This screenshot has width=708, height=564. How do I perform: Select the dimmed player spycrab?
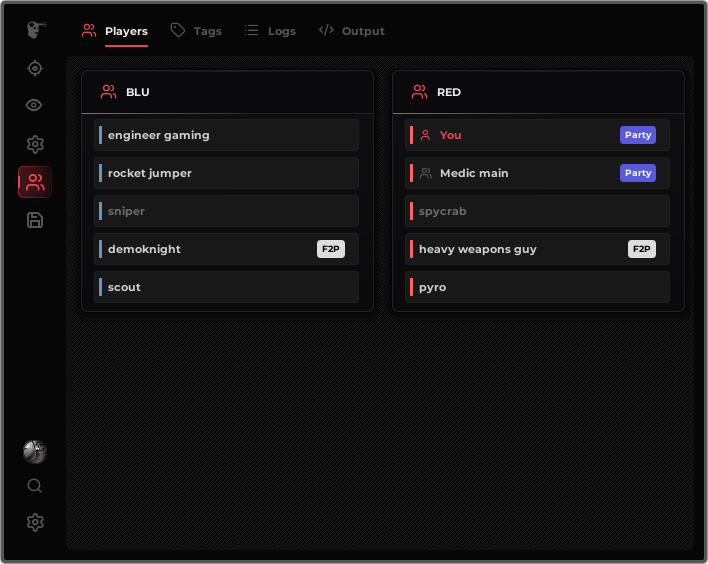coord(537,211)
